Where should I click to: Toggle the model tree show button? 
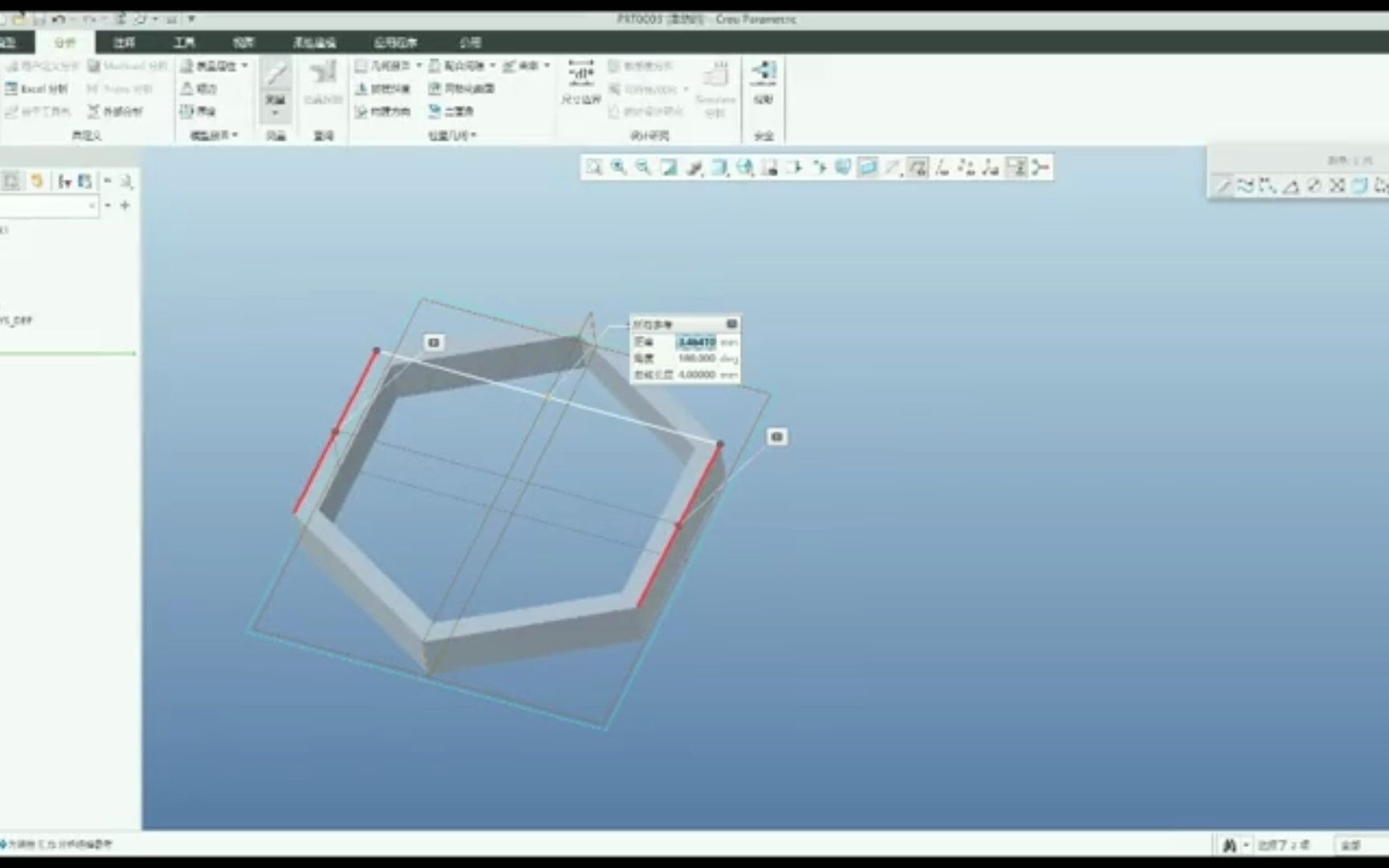click(10, 182)
